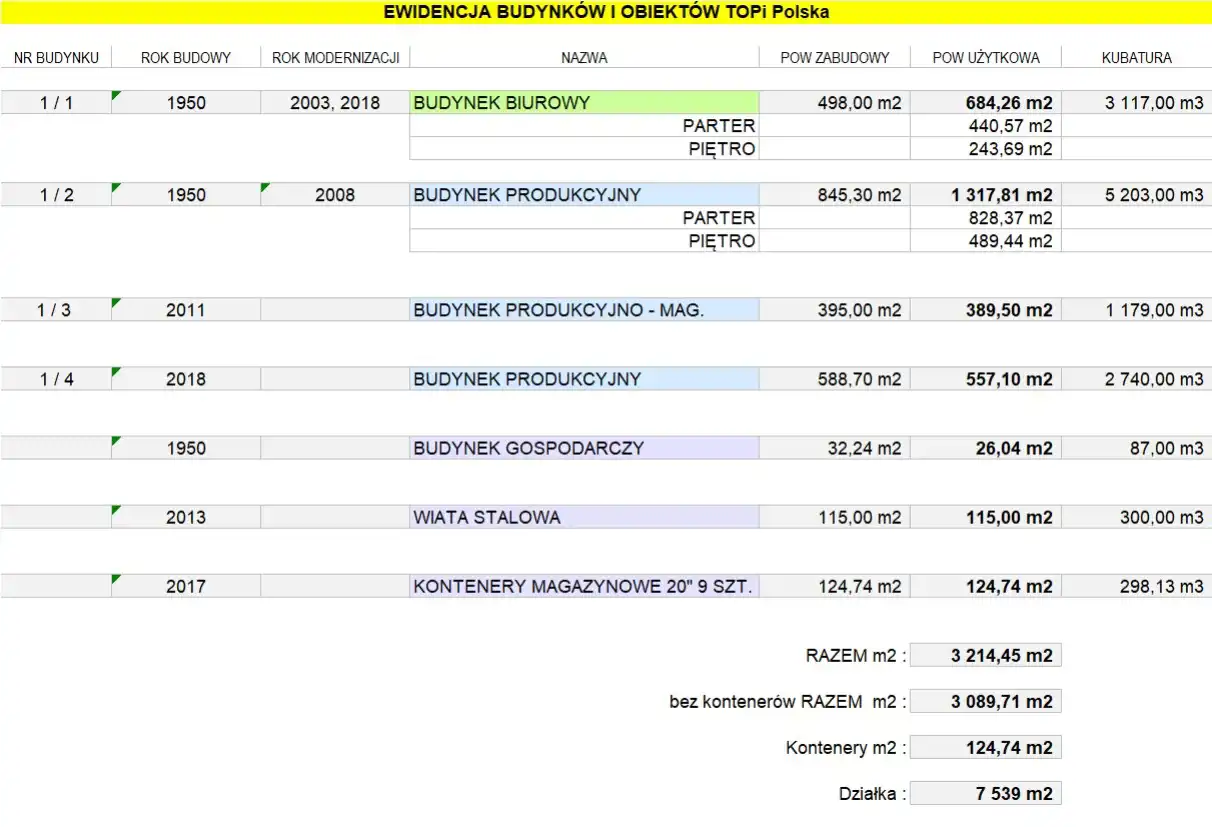1212x827 pixels.
Task: Select the "489,44 m2" piętro area cell
Action: pyautogui.click(x=986, y=240)
